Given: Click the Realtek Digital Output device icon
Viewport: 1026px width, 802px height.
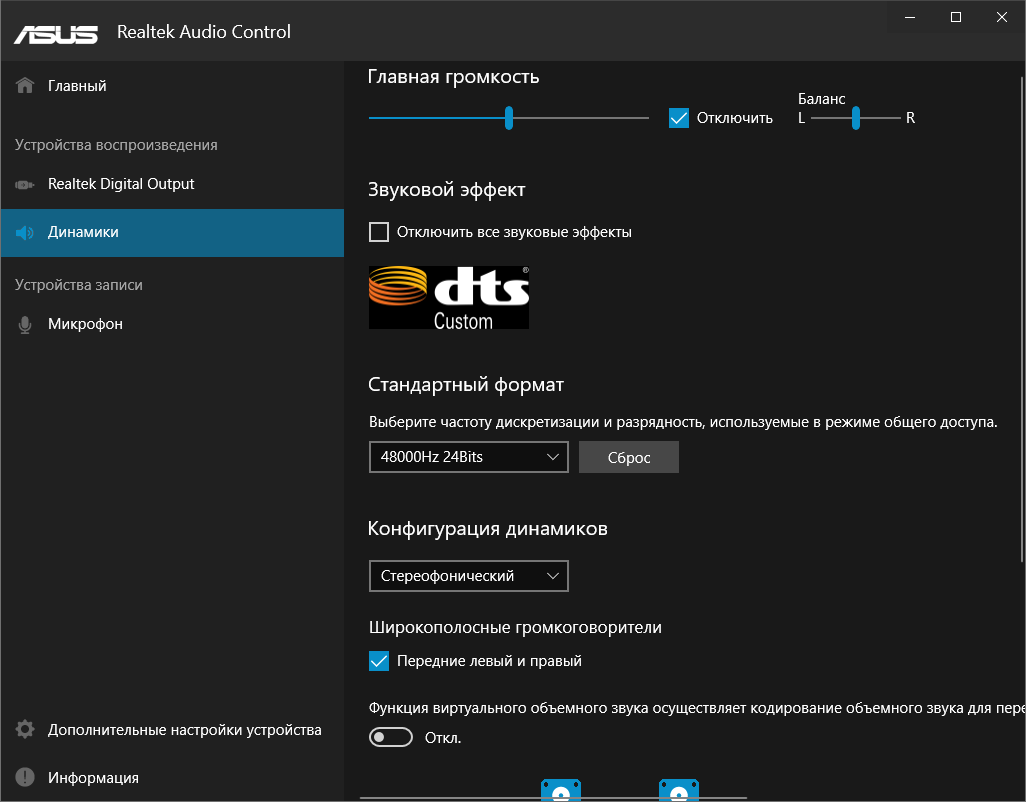Looking at the screenshot, I should click(24, 184).
